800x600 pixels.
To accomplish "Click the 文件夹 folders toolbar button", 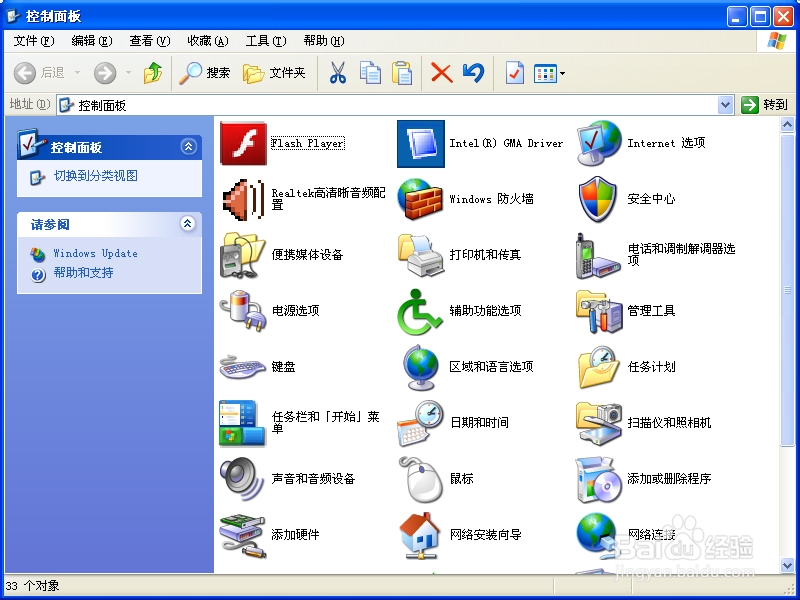I will click(x=274, y=73).
